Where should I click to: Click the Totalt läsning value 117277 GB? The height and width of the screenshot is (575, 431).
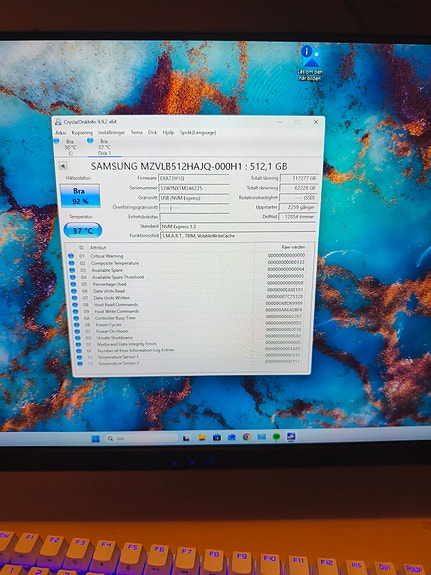point(298,178)
